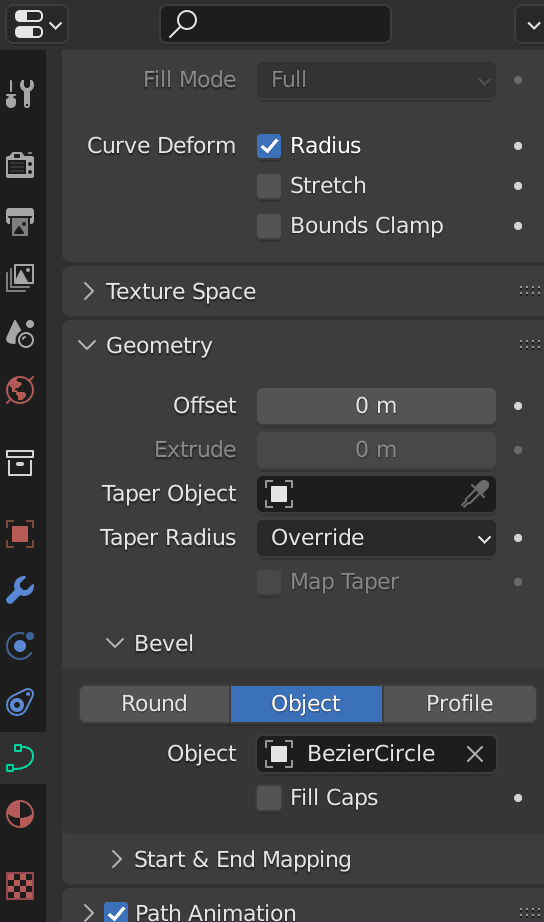Enable the Fill Caps checkbox

[x=269, y=798]
